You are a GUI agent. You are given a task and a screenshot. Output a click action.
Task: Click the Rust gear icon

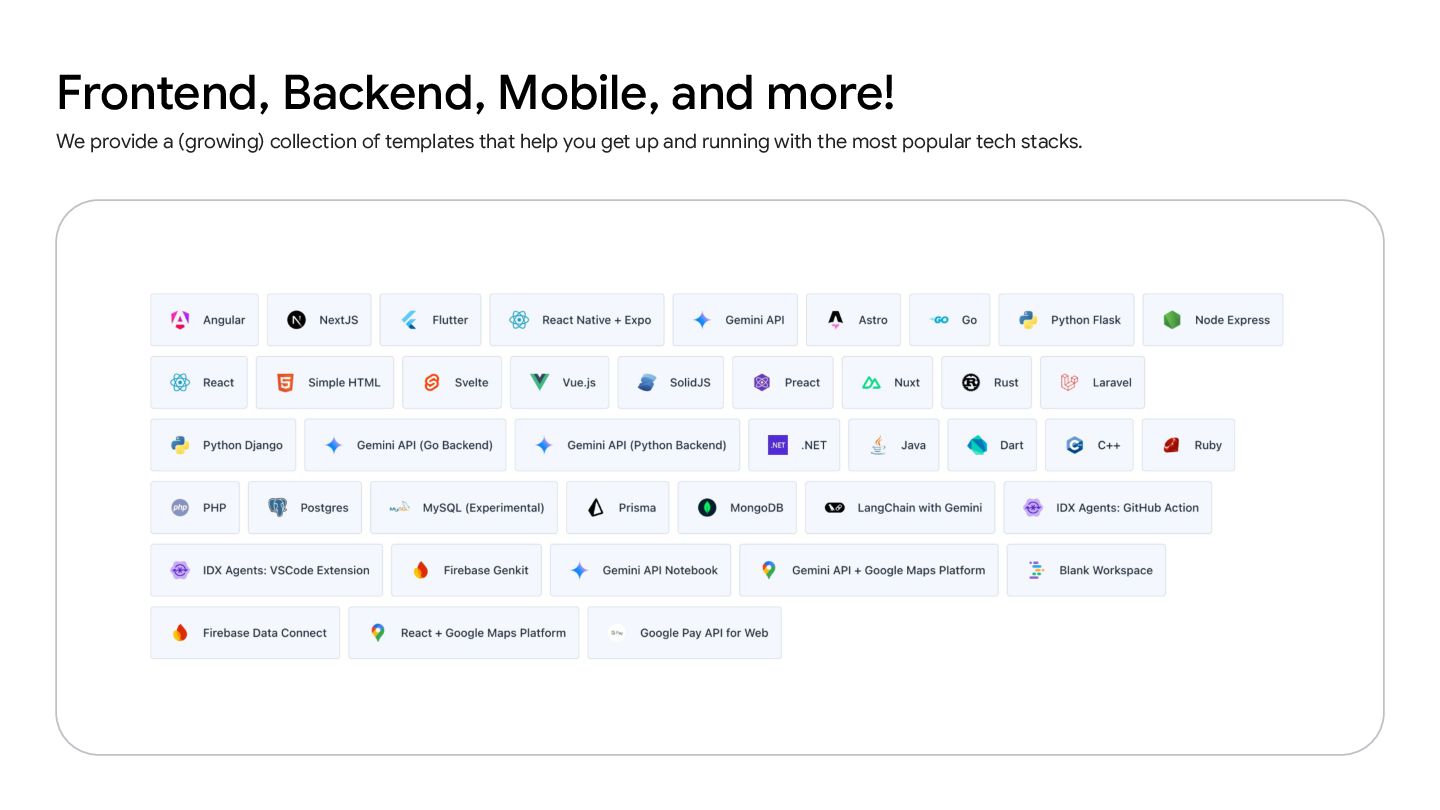click(971, 382)
